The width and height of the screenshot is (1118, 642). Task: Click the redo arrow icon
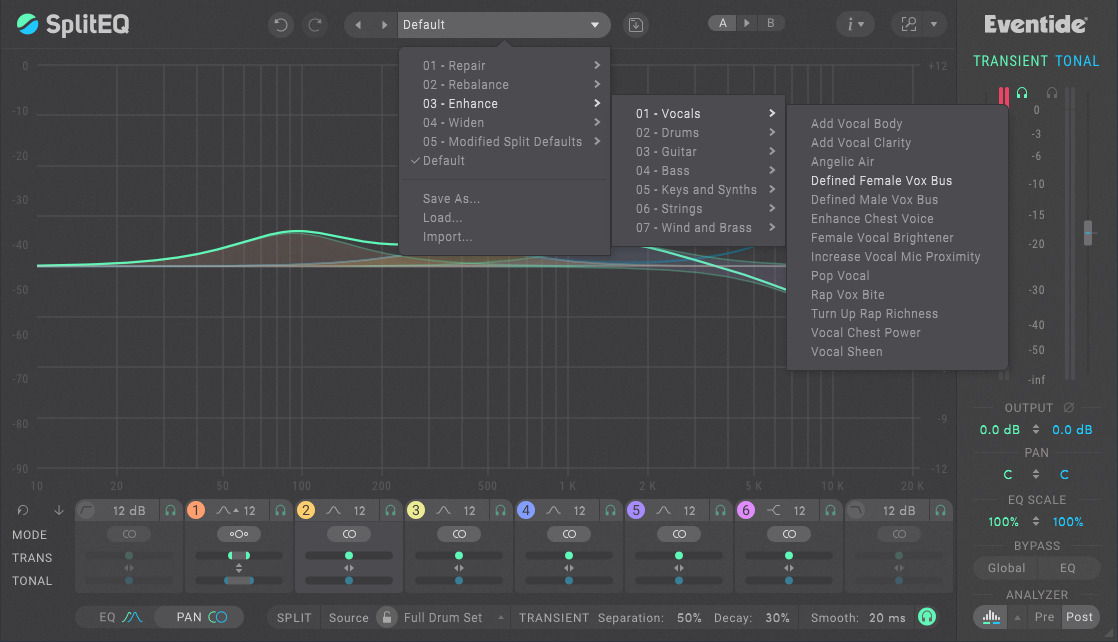(314, 25)
